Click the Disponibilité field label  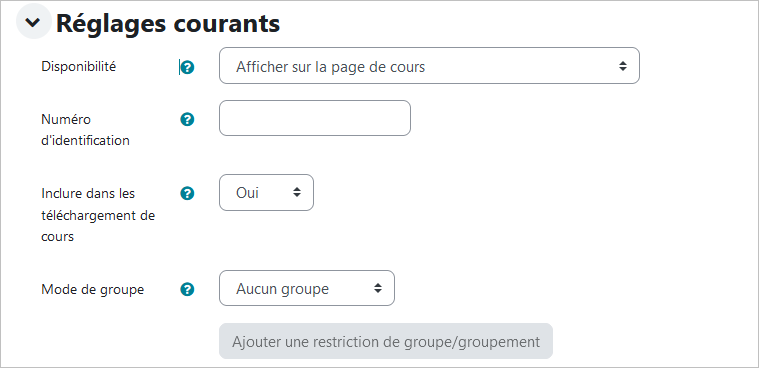point(79,66)
